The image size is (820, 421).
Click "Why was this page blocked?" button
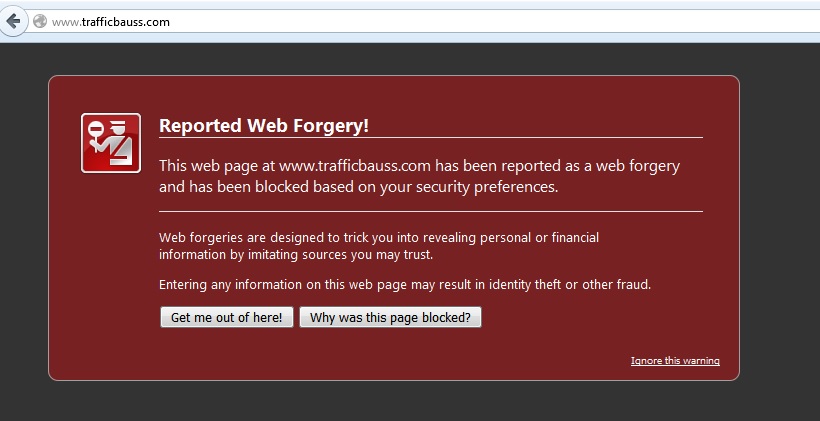[x=390, y=317]
